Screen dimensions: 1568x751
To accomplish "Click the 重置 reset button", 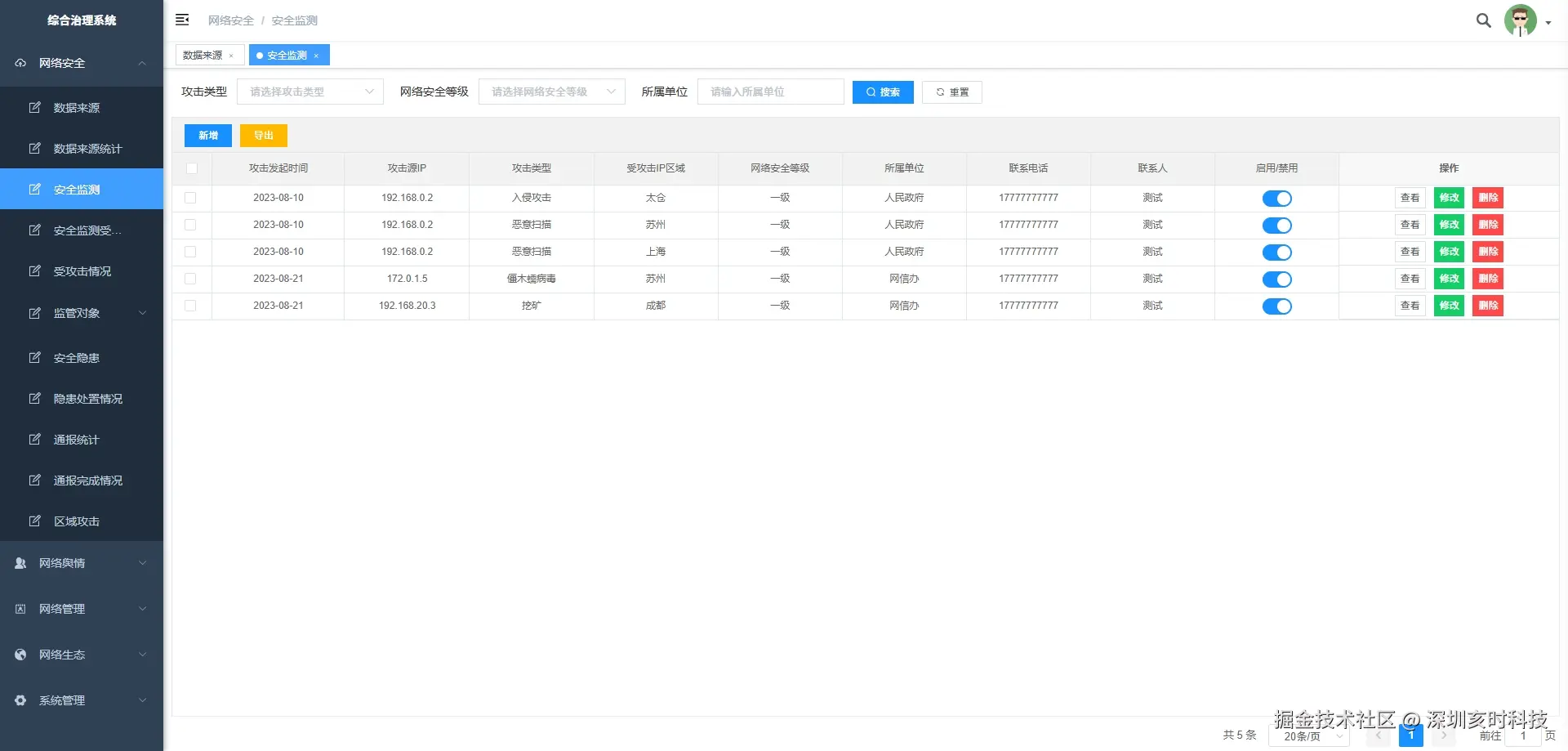I will point(952,92).
